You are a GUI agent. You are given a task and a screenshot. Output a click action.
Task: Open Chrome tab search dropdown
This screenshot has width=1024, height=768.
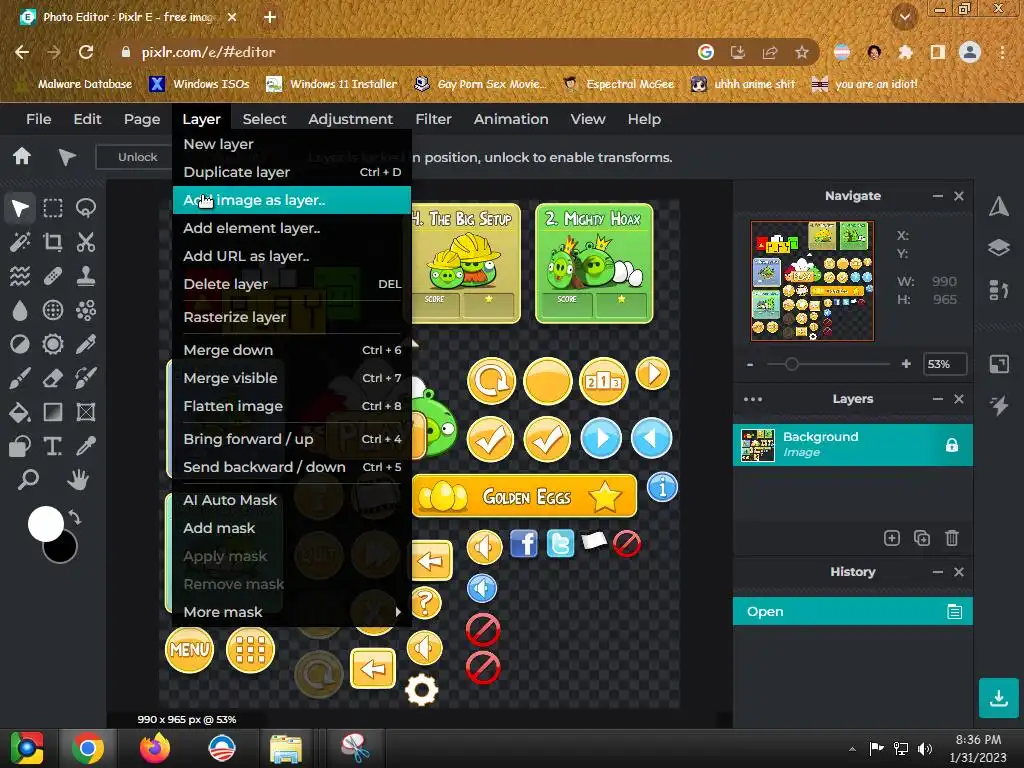pyautogui.click(x=904, y=17)
